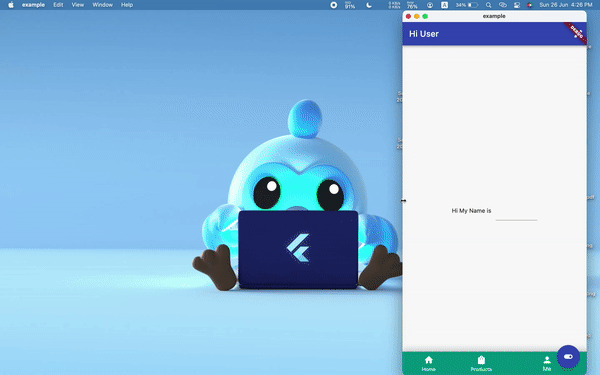
Task: Click the 'example' window title bar text
Action: click(494, 16)
